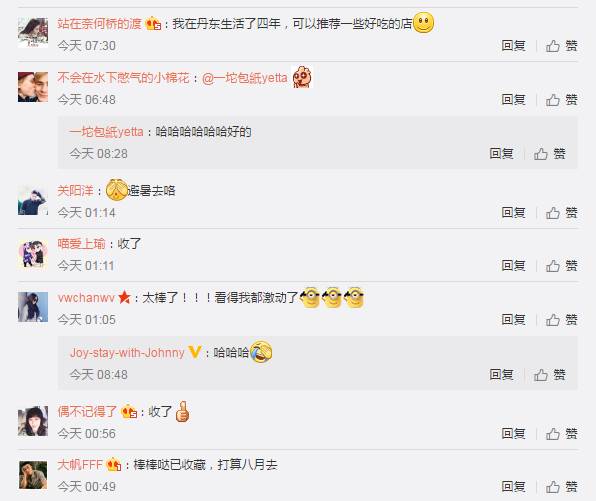Open 大帆FFF's avatar thumbnail

coord(33,475)
